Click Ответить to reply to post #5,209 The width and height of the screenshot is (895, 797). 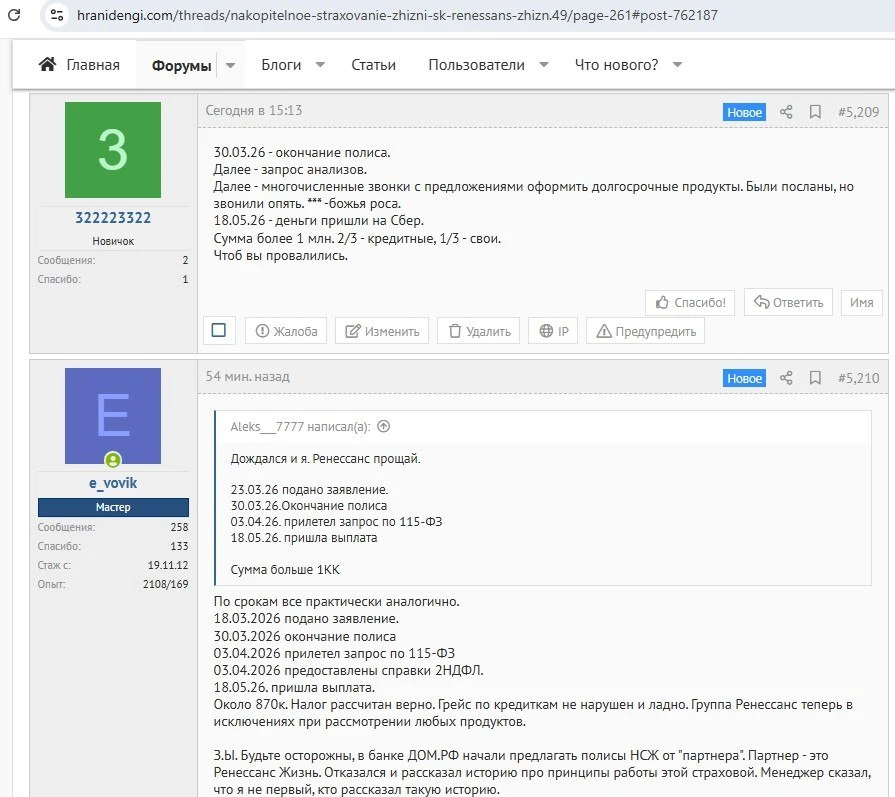pyautogui.click(x=788, y=302)
